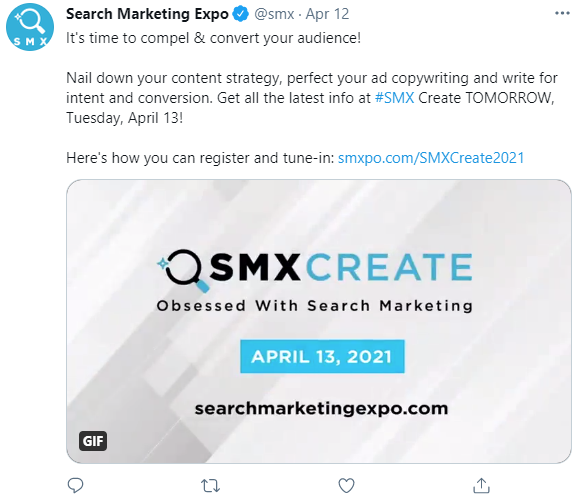
Task: Like the tweet with the heart icon
Action: click(x=346, y=485)
